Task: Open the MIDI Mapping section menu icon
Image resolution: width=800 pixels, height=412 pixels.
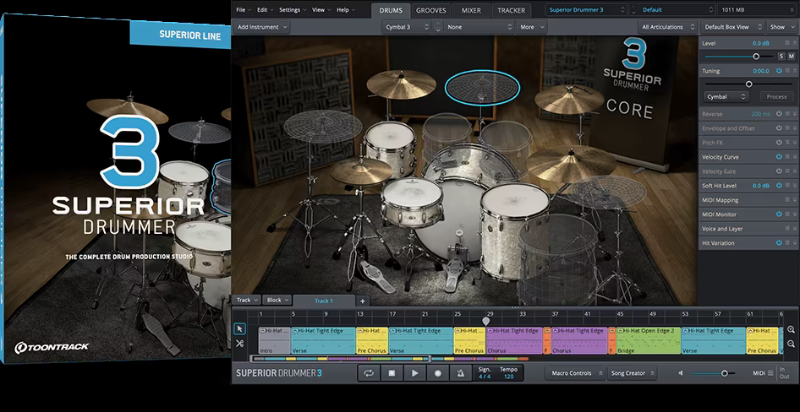Action: tap(787, 200)
